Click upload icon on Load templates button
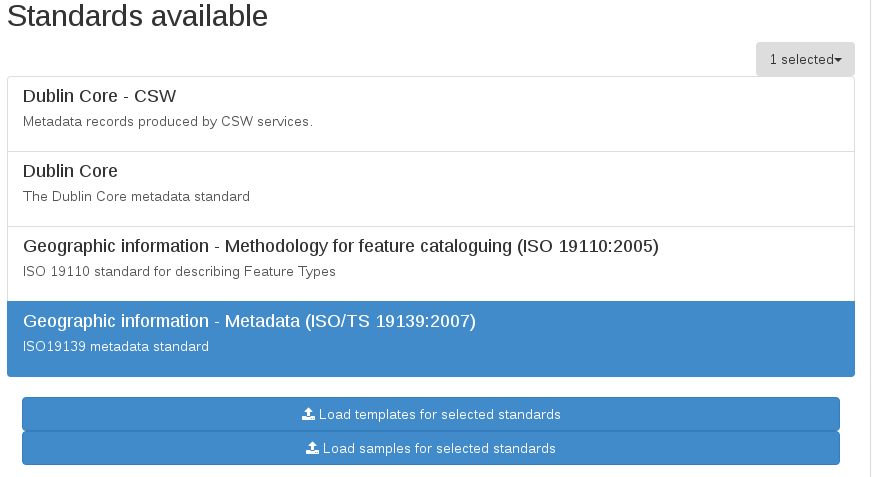Image resolution: width=876 pixels, height=477 pixels. pyautogui.click(x=308, y=414)
